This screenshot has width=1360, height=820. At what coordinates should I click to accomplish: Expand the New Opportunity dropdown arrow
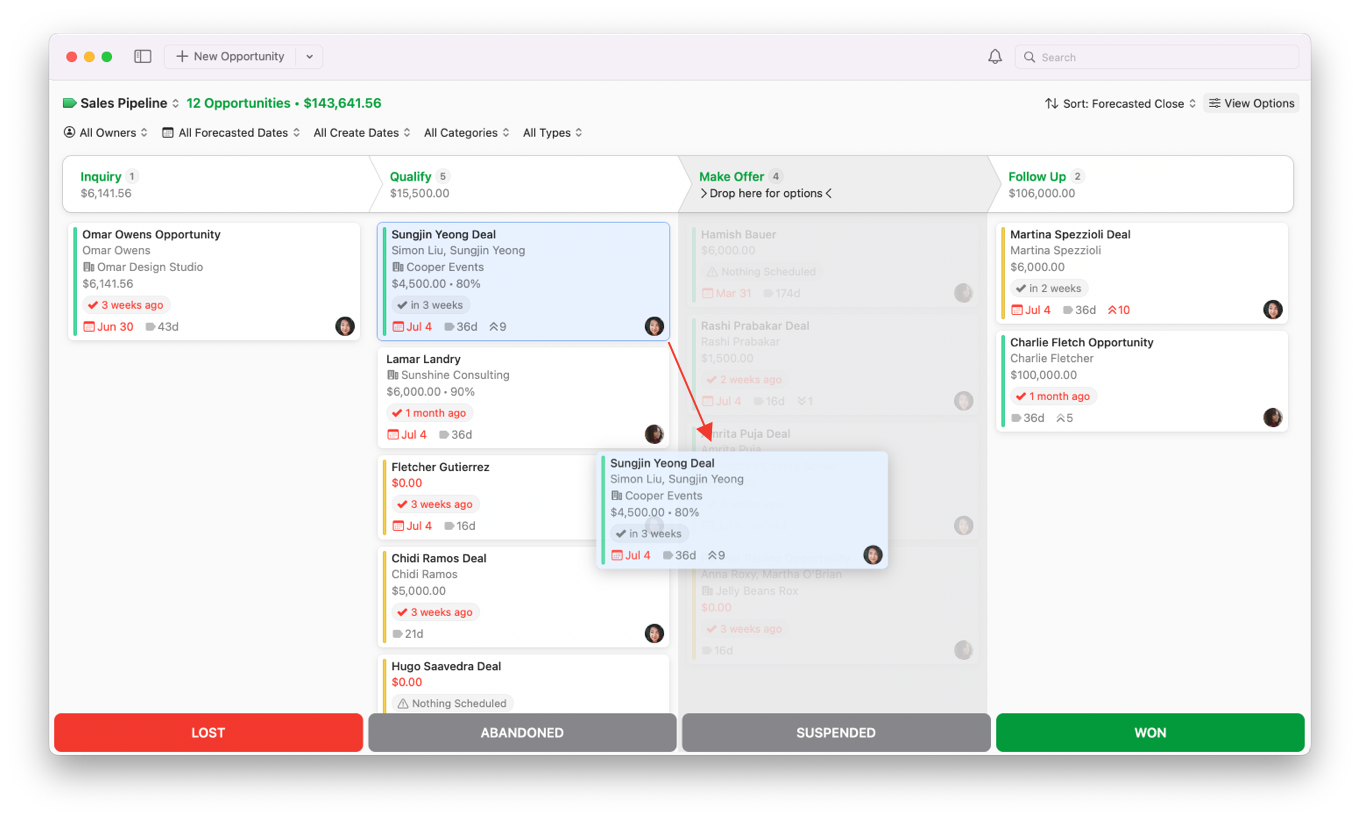pyautogui.click(x=310, y=57)
